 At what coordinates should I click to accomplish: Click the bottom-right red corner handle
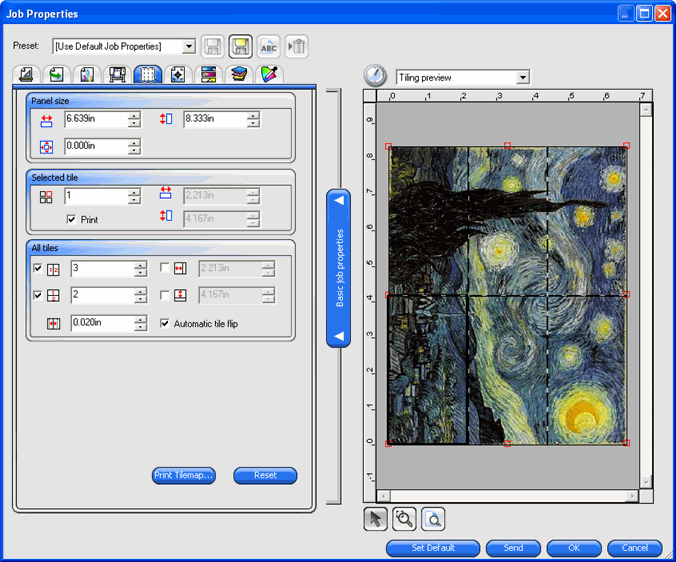point(626,443)
